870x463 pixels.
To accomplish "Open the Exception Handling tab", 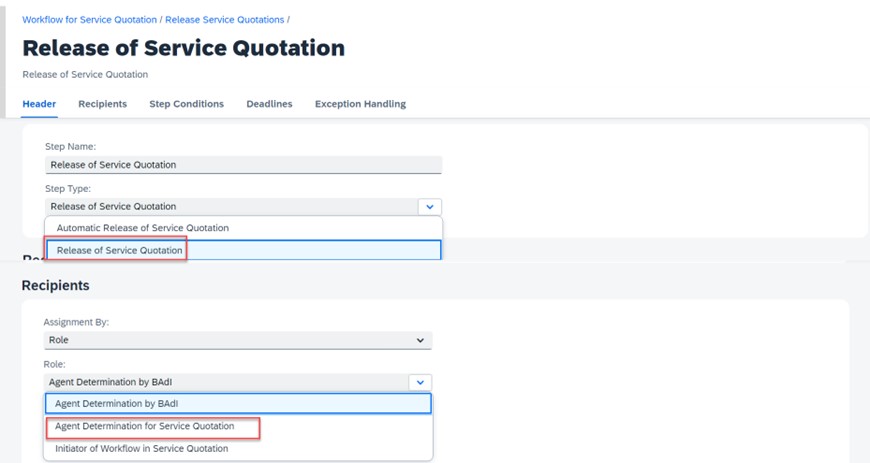I will coord(360,104).
